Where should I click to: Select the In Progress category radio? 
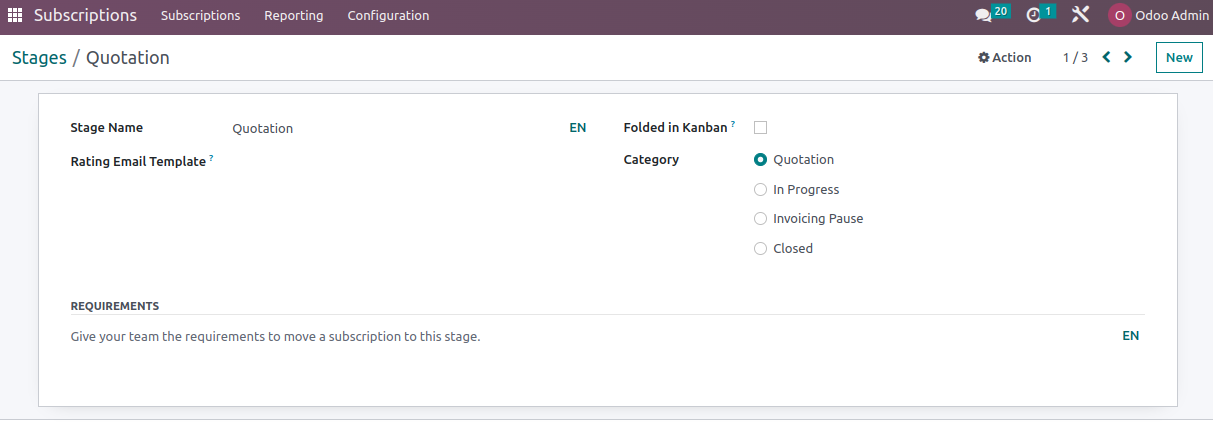[760, 190]
